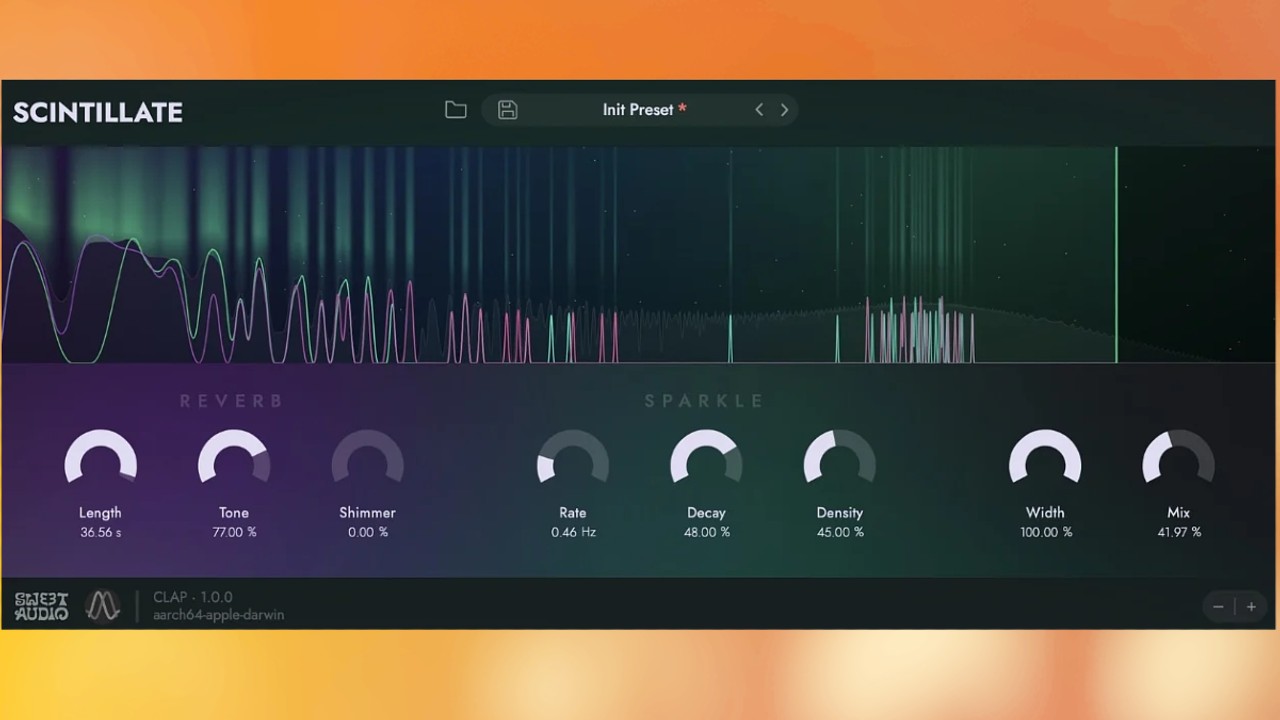The height and width of the screenshot is (720, 1280).
Task: Click the 45.00 % density value
Action: (x=840, y=532)
